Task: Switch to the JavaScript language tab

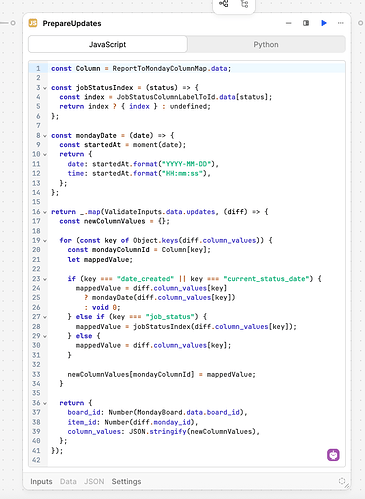Action: [108, 44]
